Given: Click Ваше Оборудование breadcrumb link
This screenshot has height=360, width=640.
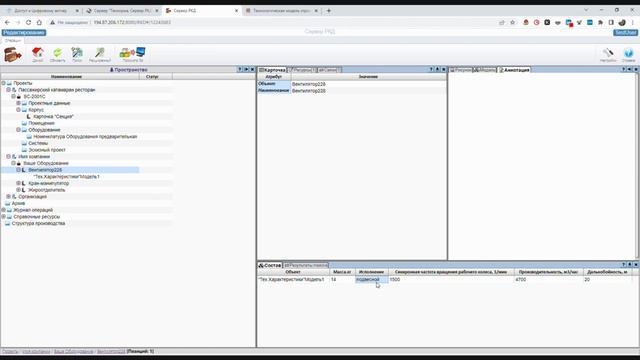Looking at the screenshot, I should (73, 351).
